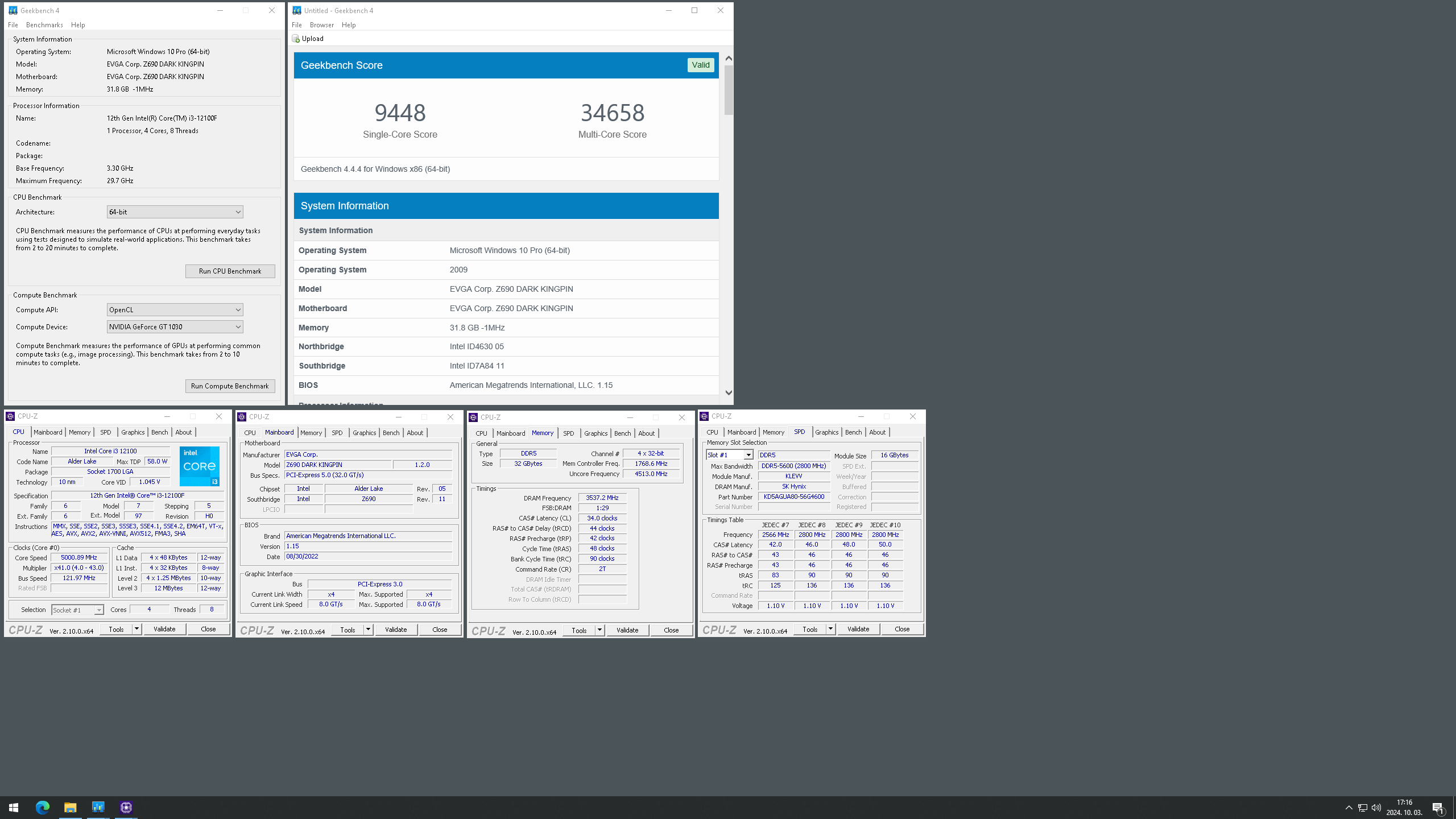The image size is (1456, 819).
Task: Switch to Graphics tab in CPU-Z Memory window
Action: point(595,433)
